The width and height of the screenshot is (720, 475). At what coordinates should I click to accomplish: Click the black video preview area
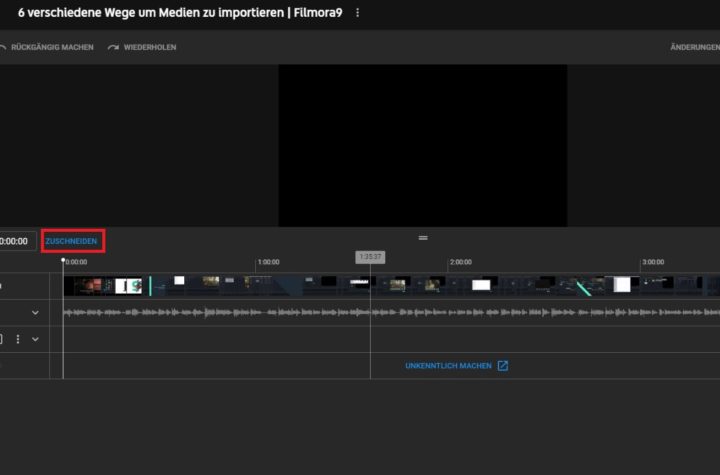(x=422, y=145)
